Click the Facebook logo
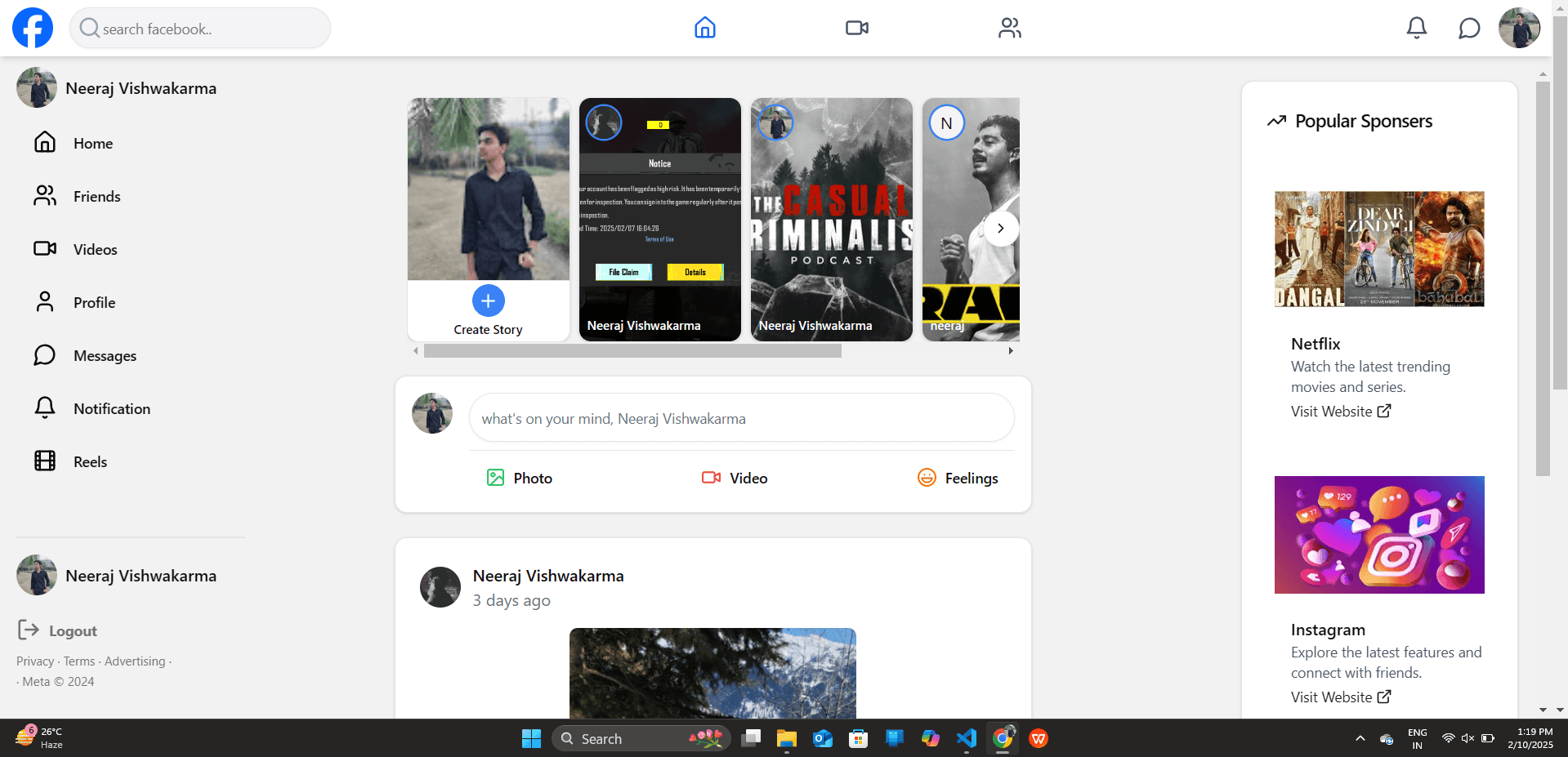The image size is (1568, 757). pos(31,27)
